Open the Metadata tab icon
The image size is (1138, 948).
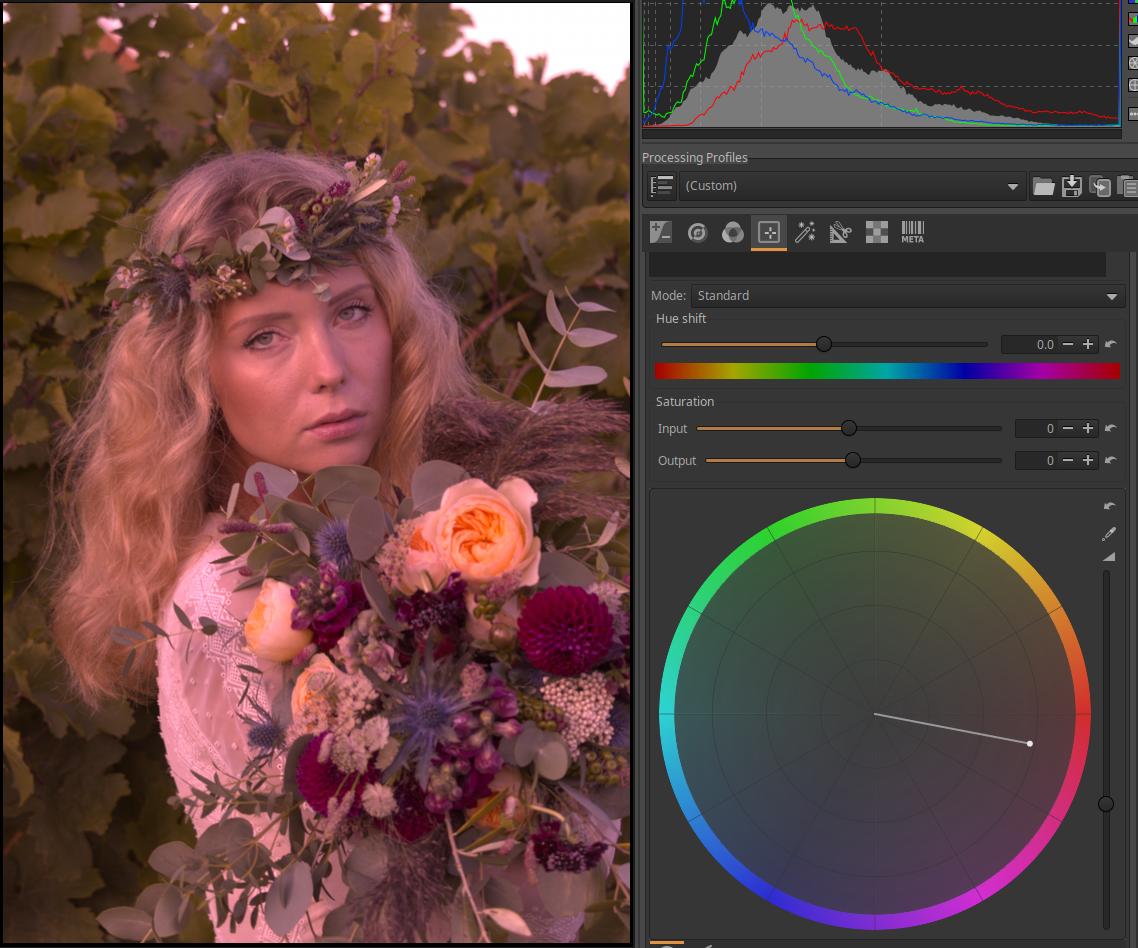coord(912,233)
